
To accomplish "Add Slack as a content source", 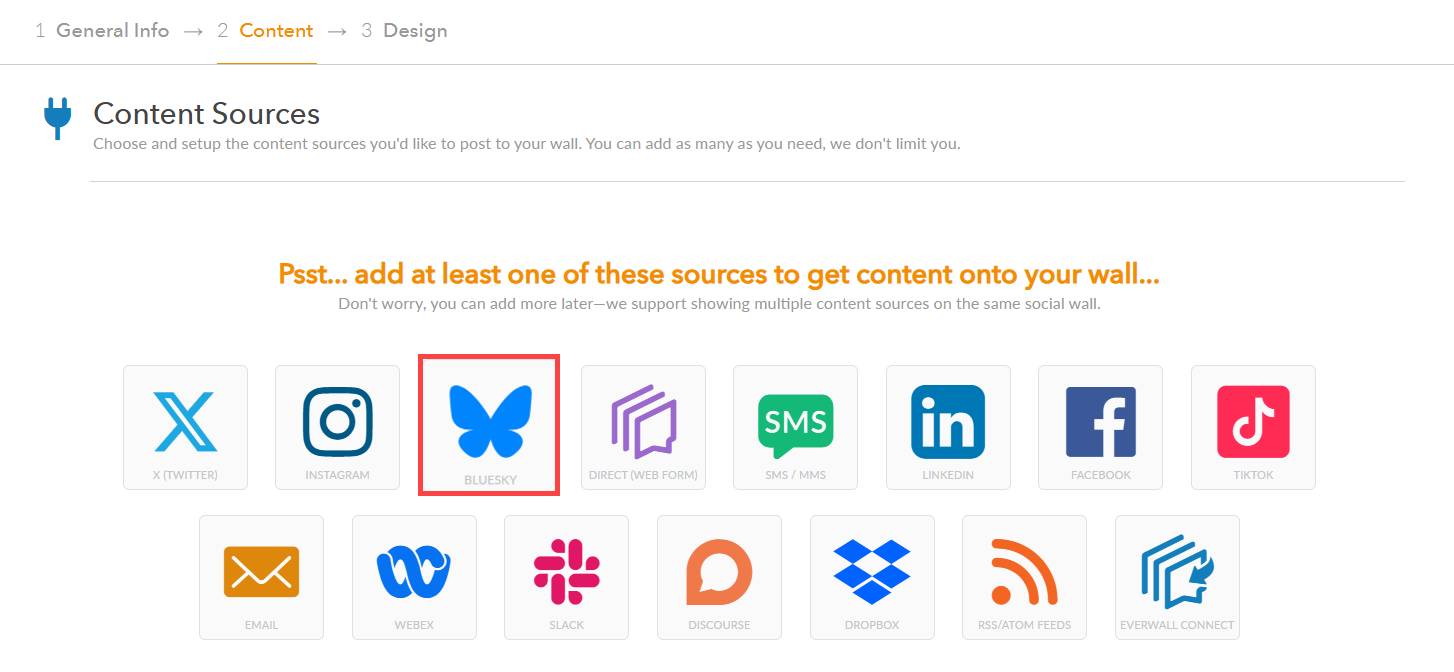I will [x=566, y=577].
